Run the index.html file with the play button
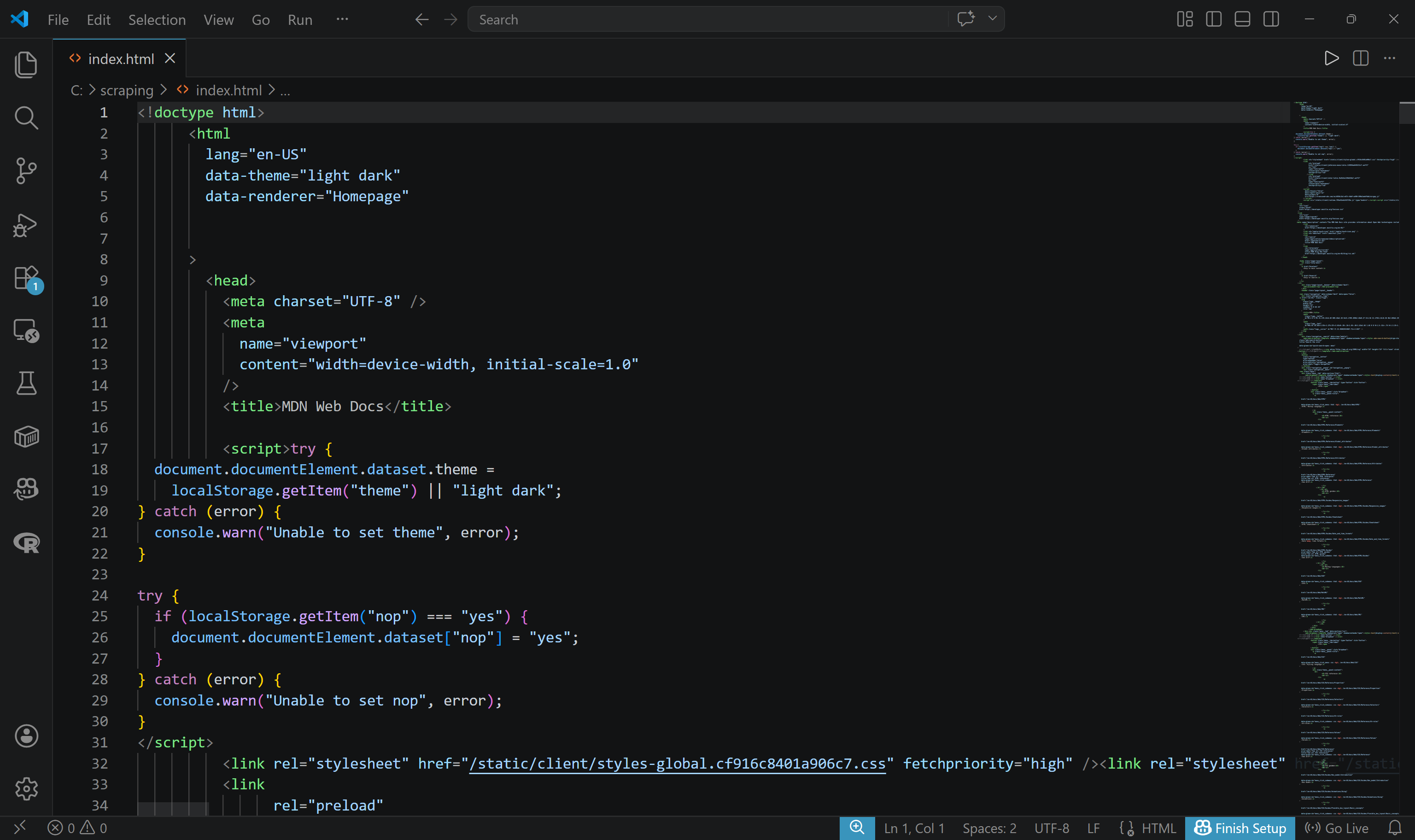Screen dimensions: 1415x840 (x=1331, y=58)
